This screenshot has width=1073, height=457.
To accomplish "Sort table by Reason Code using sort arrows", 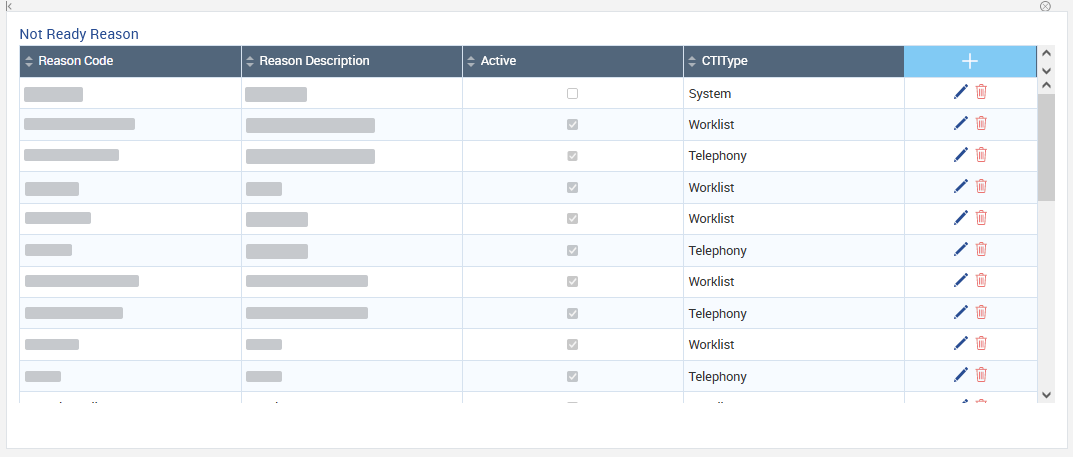I will pyautogui.click(x=29, y=61).
